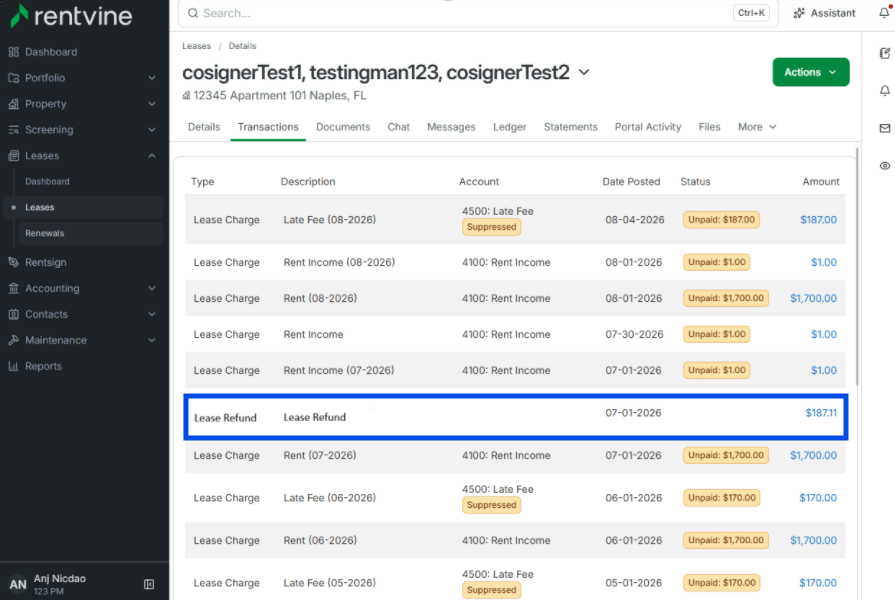Select the Rent Income 07-30-2026 row description

[x=313, y=335]
